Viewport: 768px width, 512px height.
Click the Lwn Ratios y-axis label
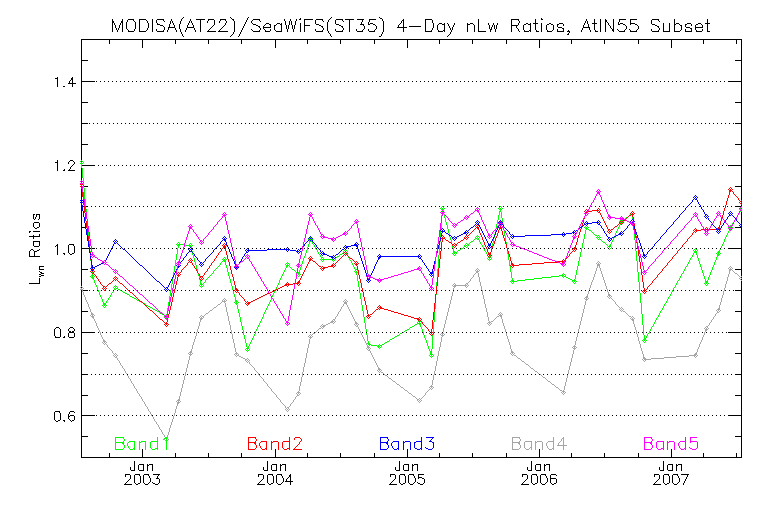coord(35,249)
